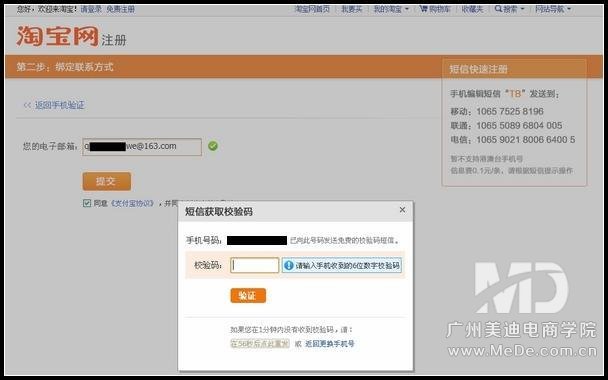
Task: Expand the 网站导航 dropdown arrow
Action: (x=569, y=9)
